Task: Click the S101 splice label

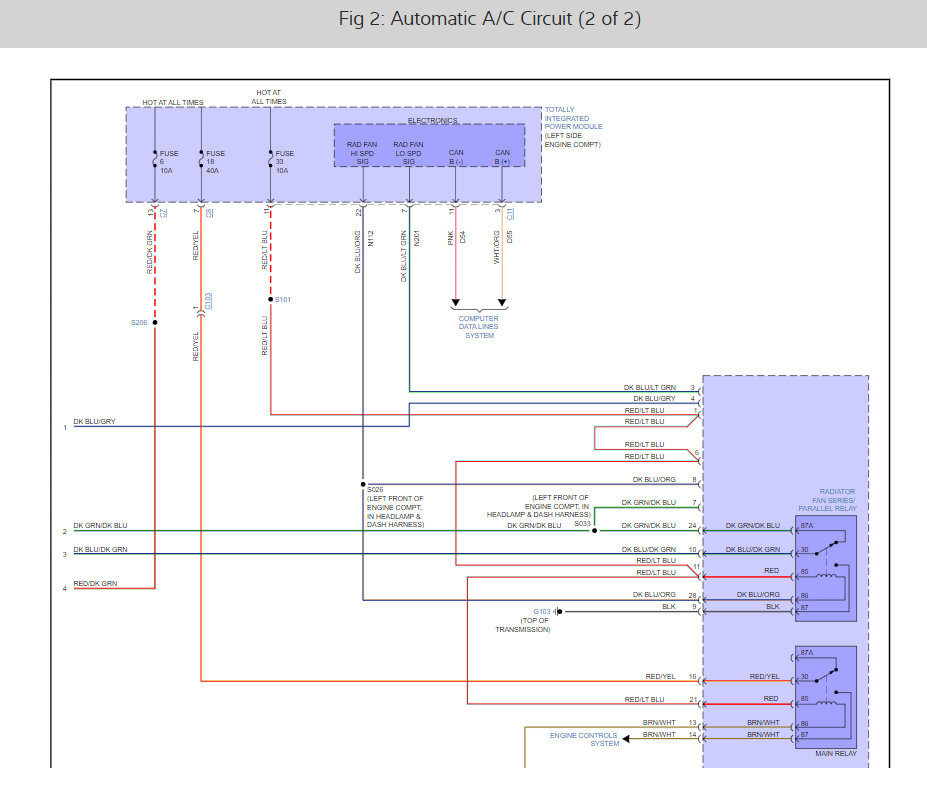Action: coord(283,300)
